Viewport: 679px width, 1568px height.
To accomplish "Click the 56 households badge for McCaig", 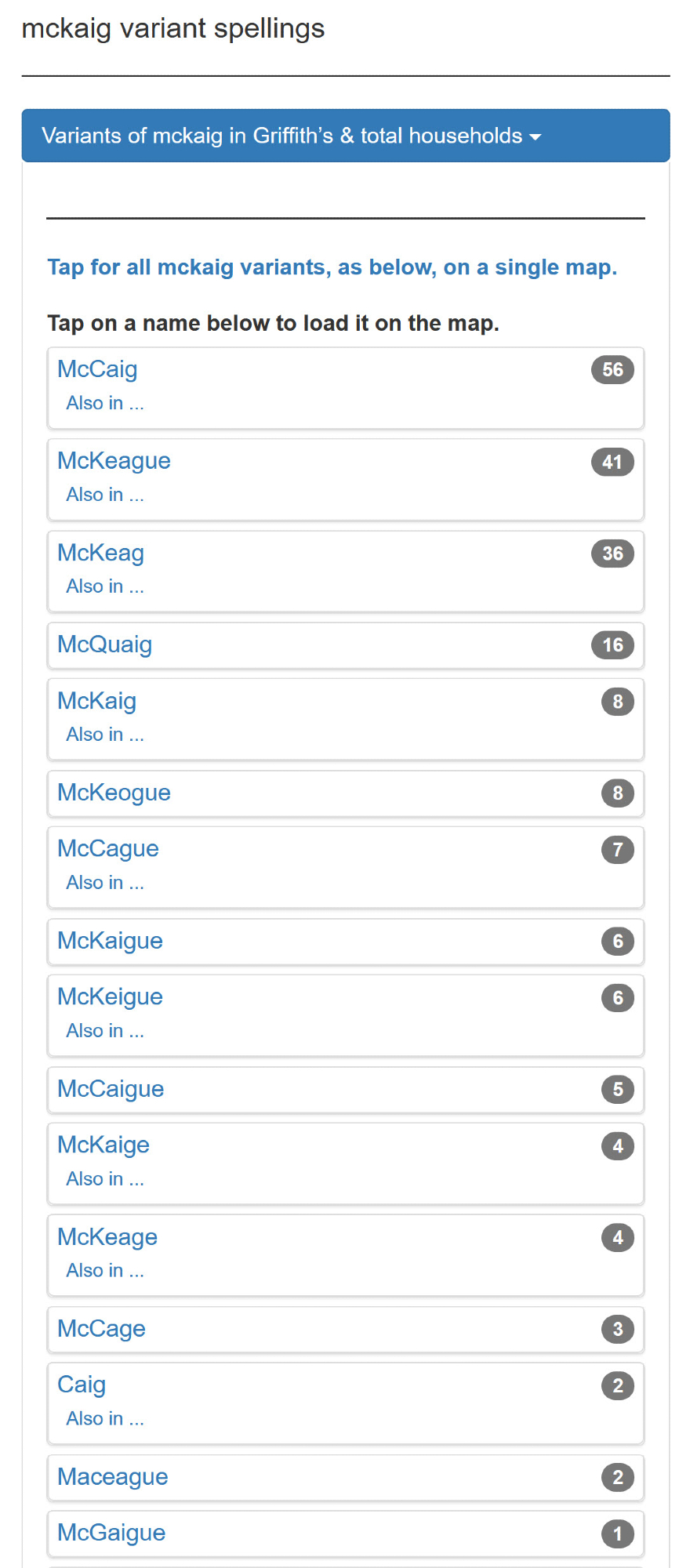I will (612, 370).
